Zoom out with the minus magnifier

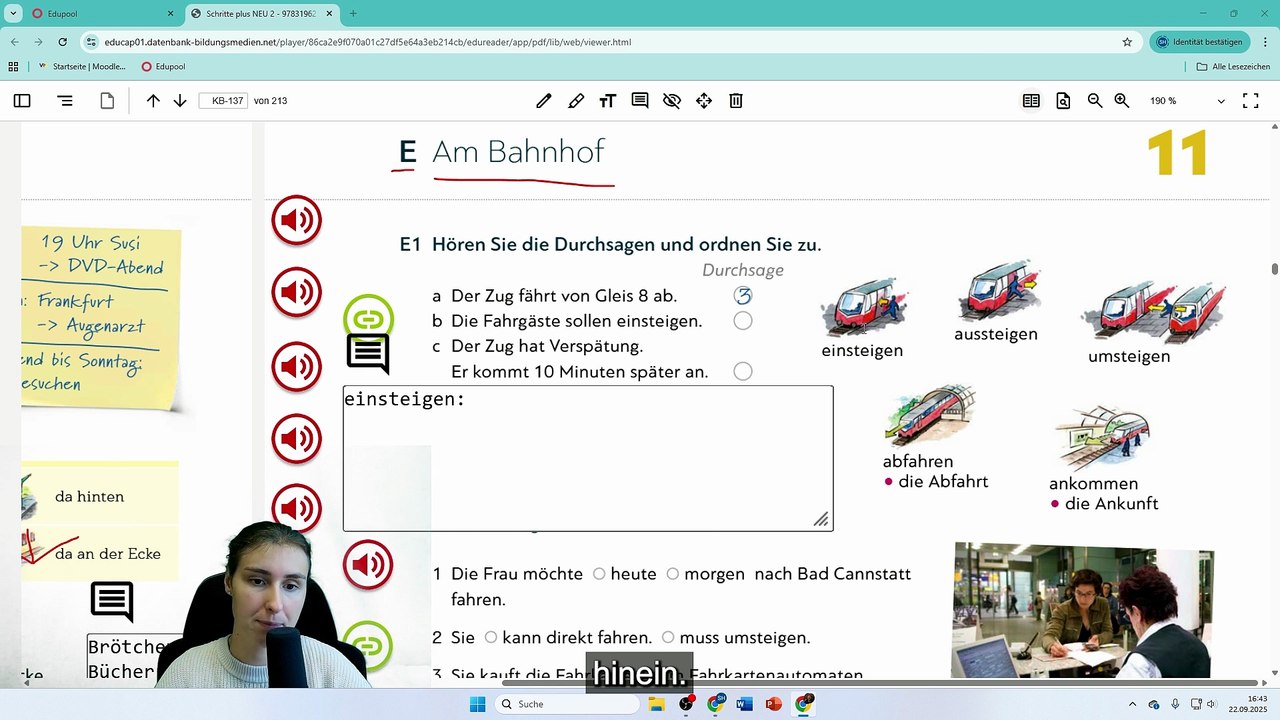[x=1095, y=101]
